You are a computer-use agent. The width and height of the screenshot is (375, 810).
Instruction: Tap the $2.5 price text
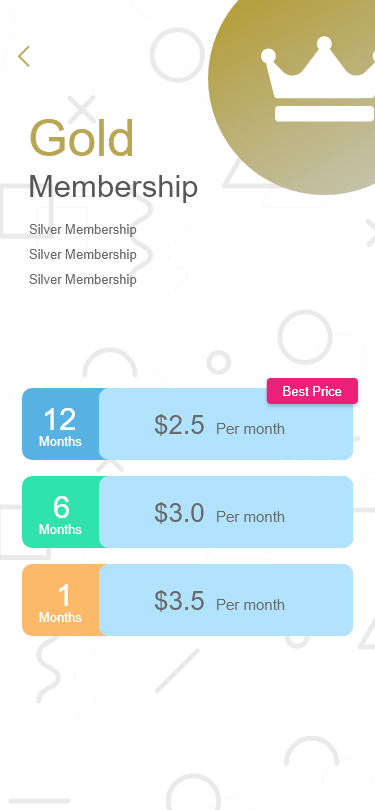point(179,425)
